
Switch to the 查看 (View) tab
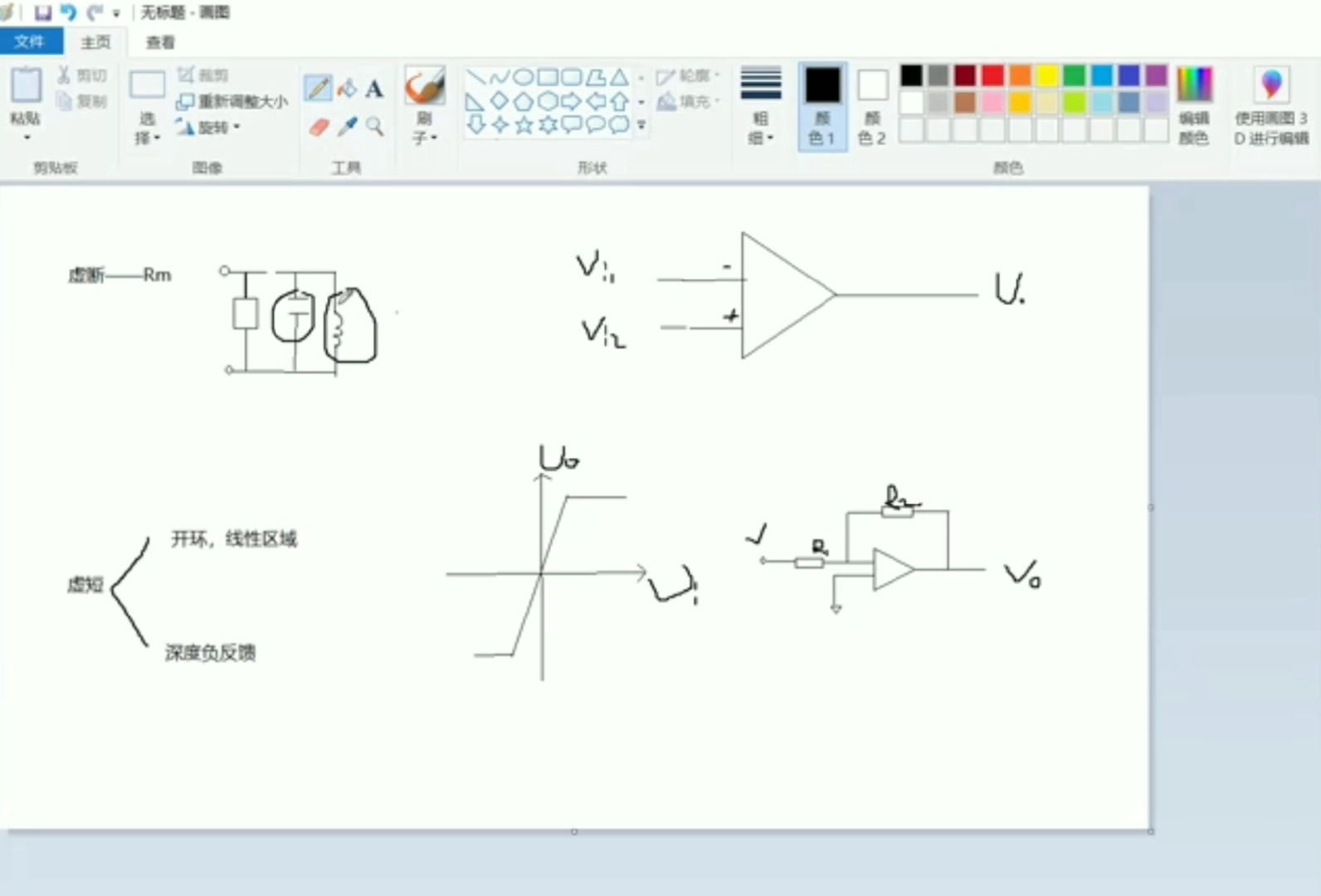[160, 41]
